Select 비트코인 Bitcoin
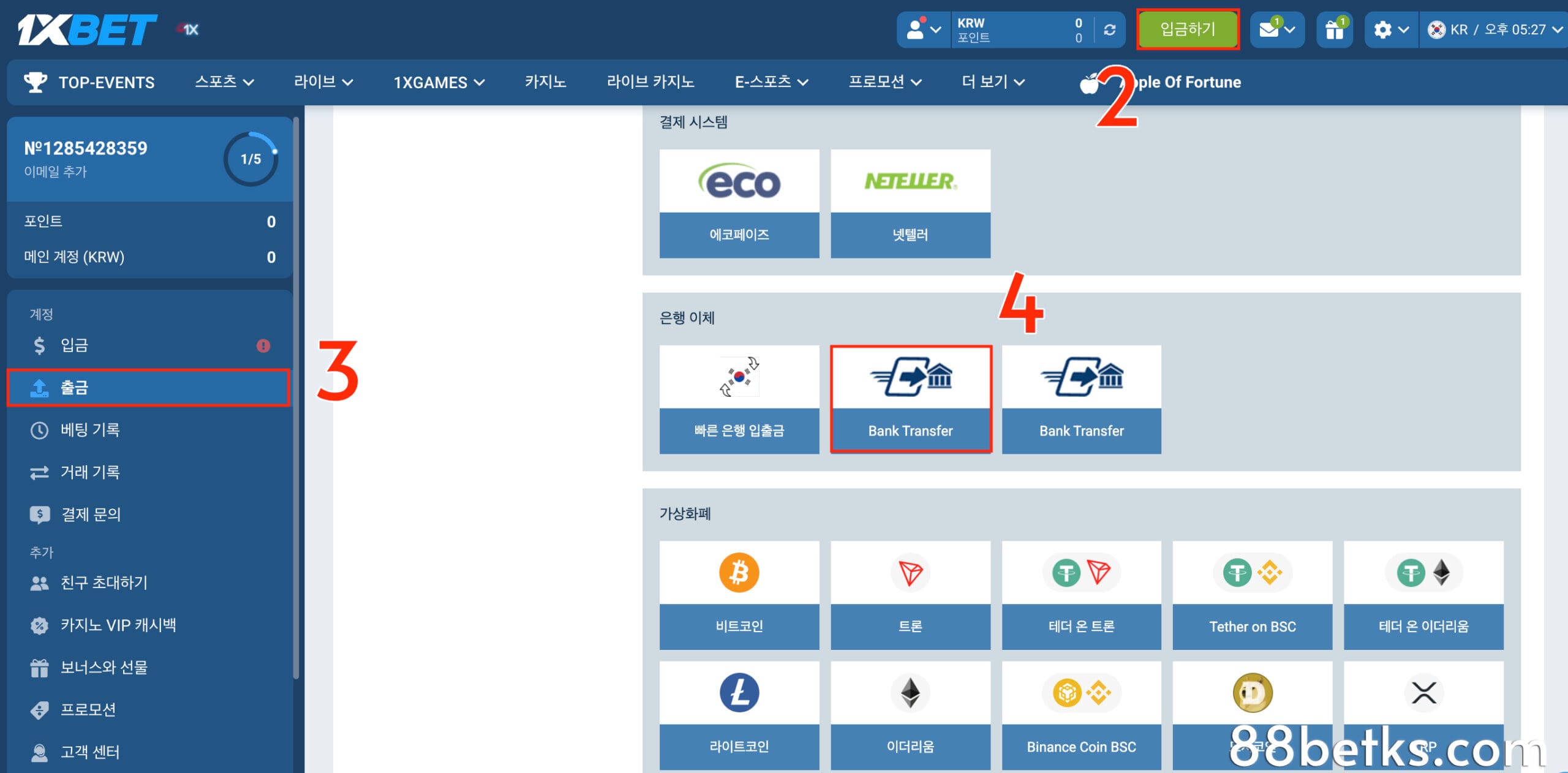 pos(739,595)
